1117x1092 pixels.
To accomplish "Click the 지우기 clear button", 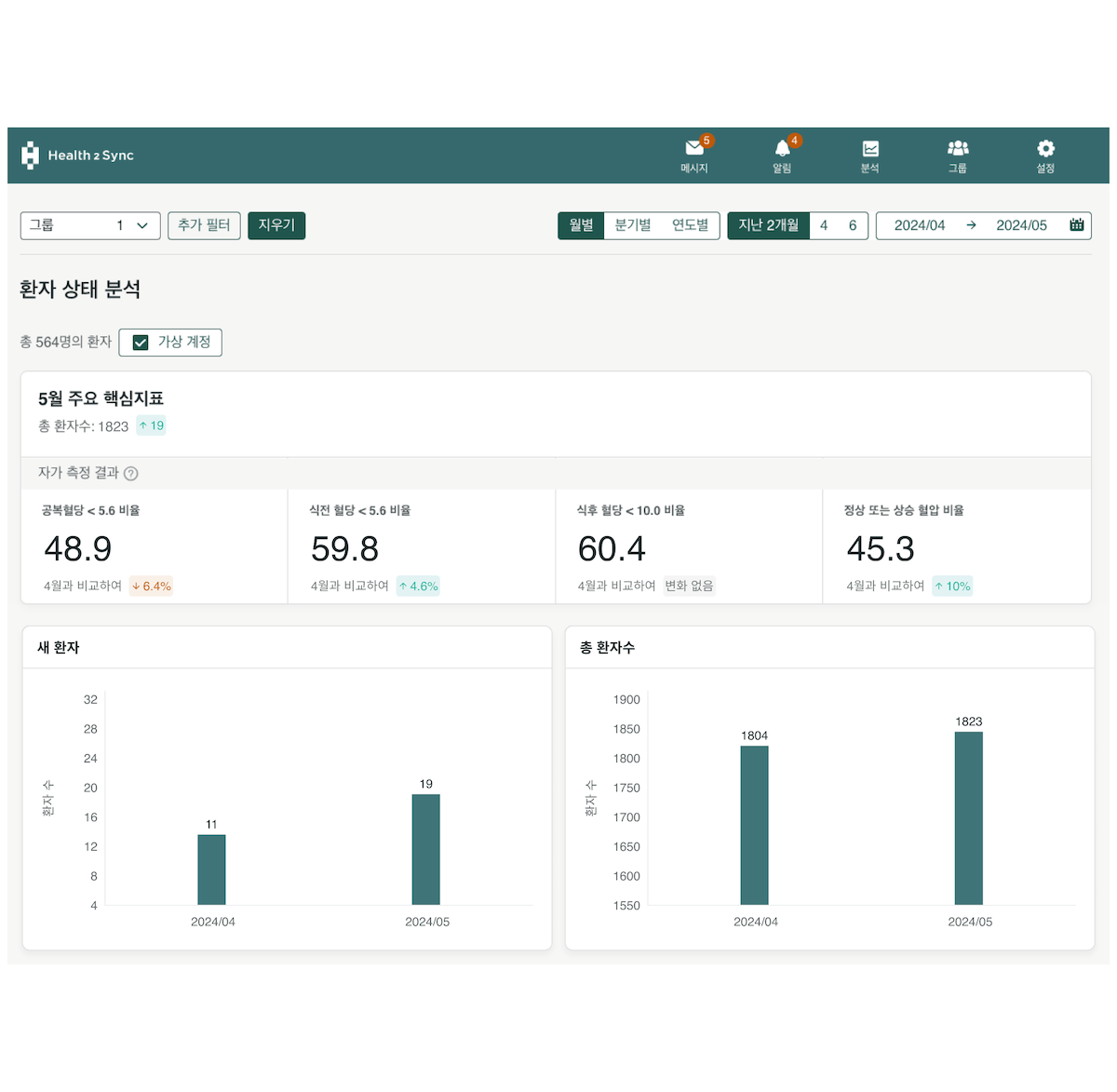I will [276, 225].
